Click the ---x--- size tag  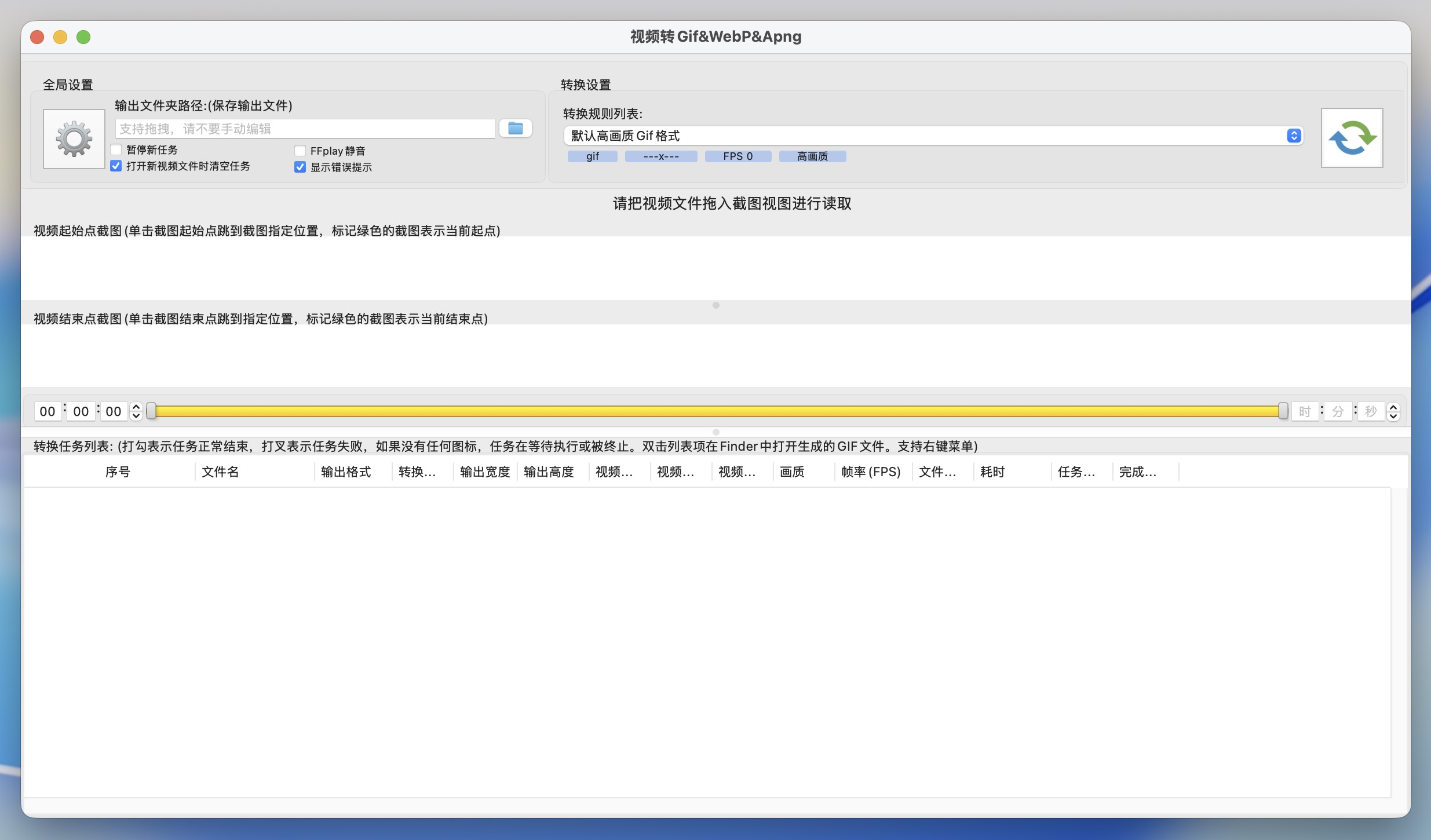pos(660,156)
